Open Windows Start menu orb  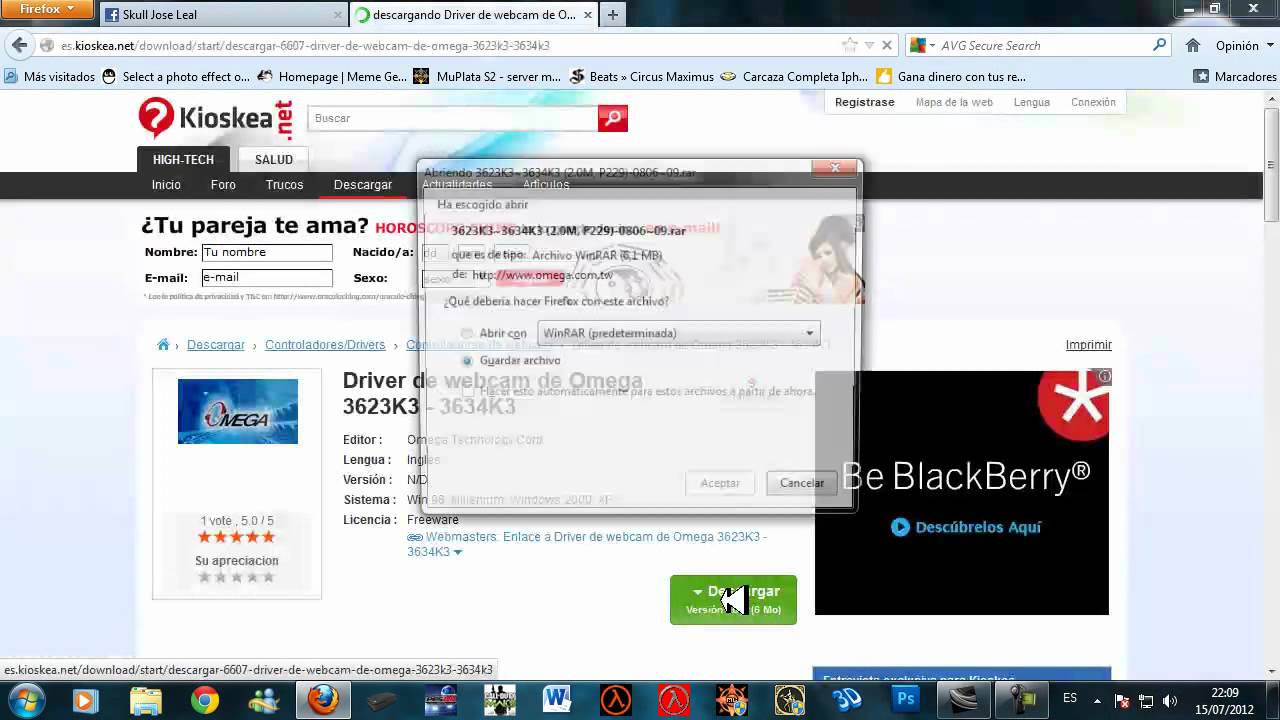click(26, 699)
